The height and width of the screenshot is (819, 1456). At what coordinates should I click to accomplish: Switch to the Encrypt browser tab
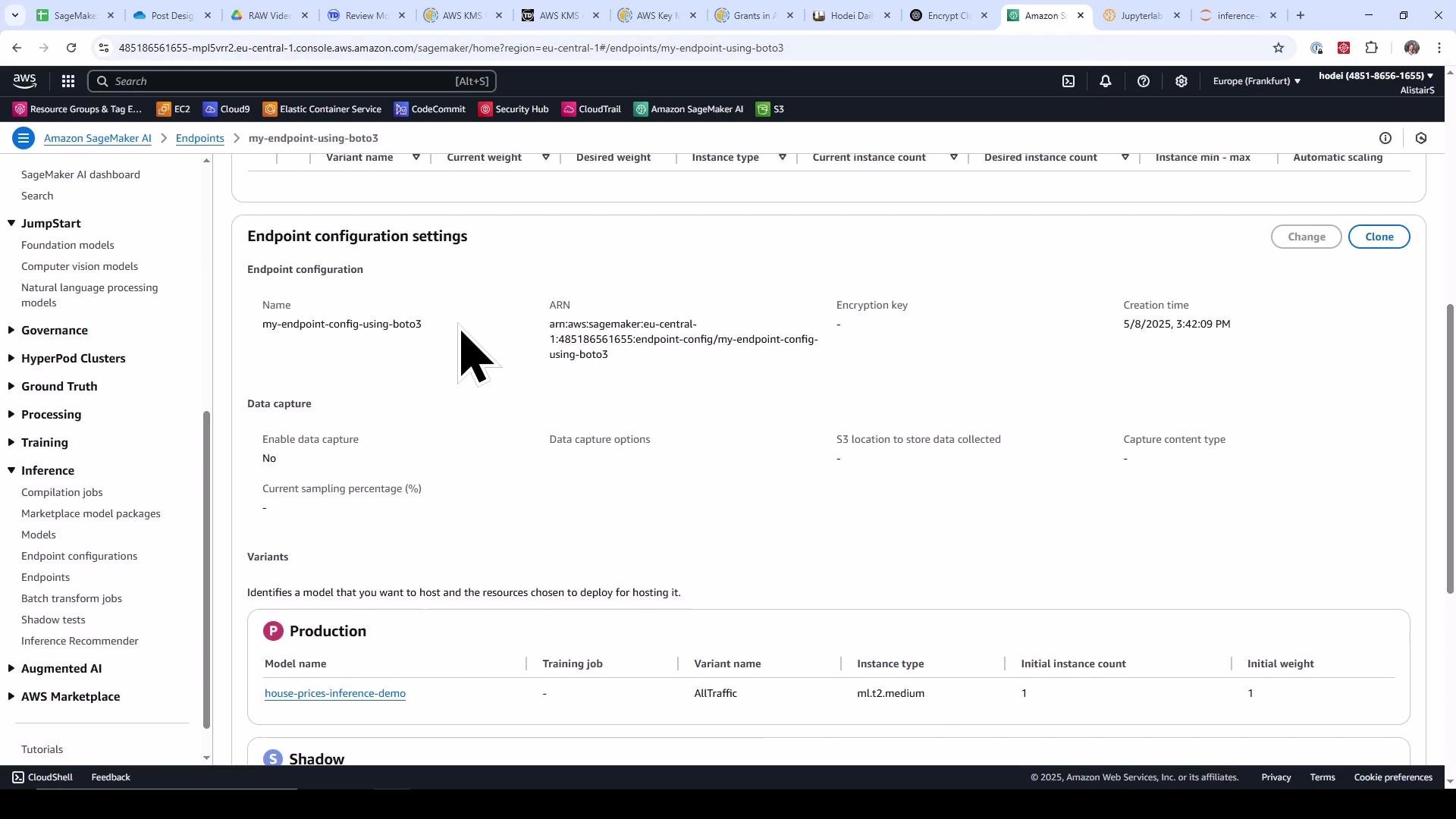[x=949, y=15]
